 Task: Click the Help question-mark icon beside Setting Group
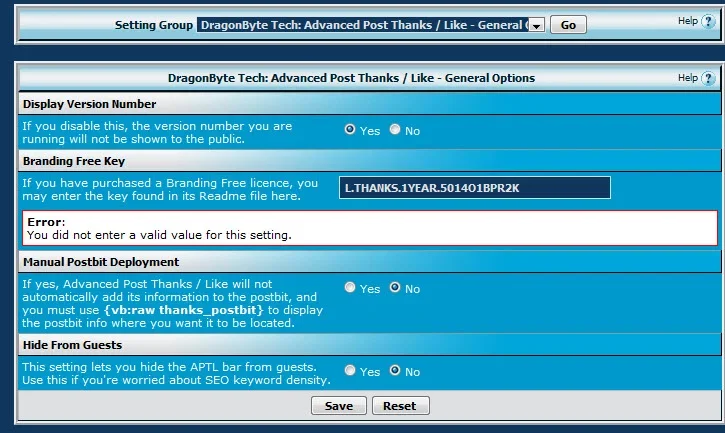pyautogui.click(x=707, y=21)
